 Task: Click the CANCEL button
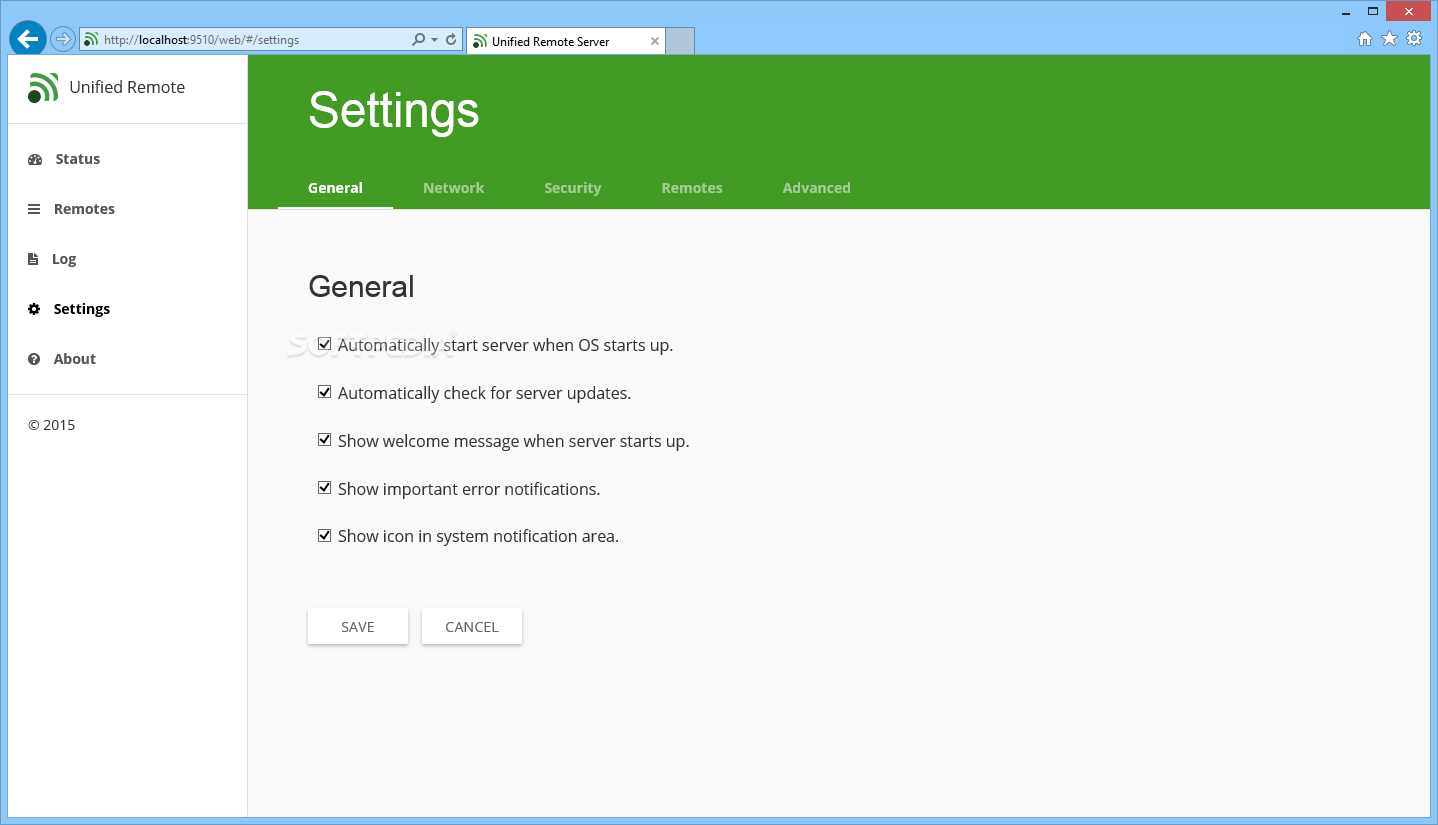472,626
